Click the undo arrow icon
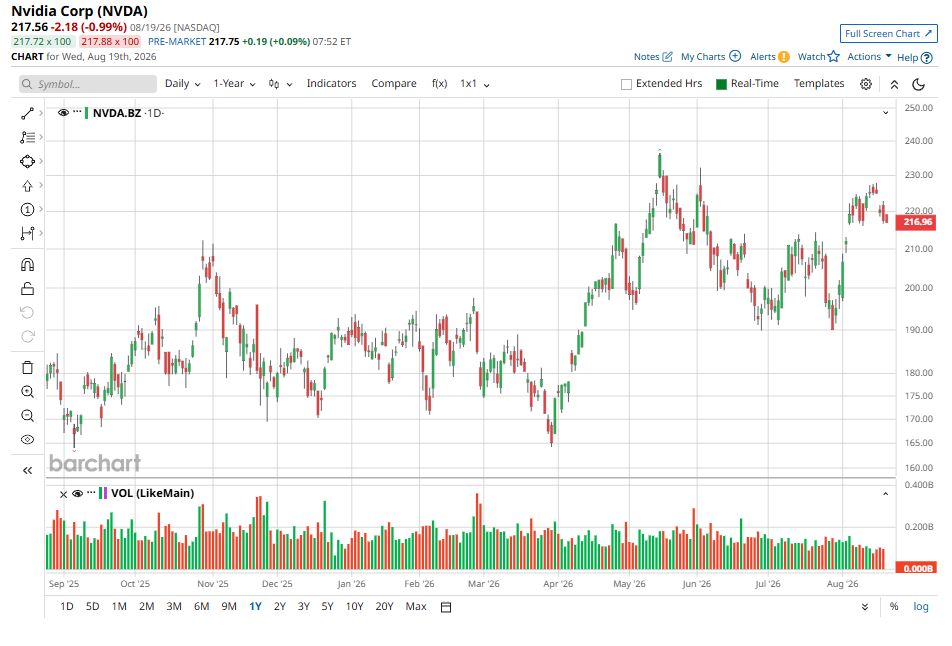Viewport: 952px width, 646px height. coord(27,313)
